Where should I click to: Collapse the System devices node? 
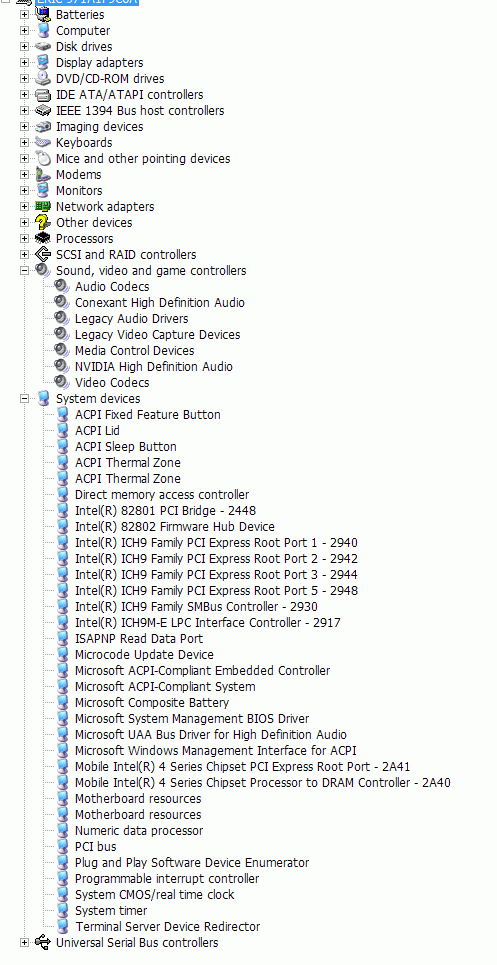(24, 398)
